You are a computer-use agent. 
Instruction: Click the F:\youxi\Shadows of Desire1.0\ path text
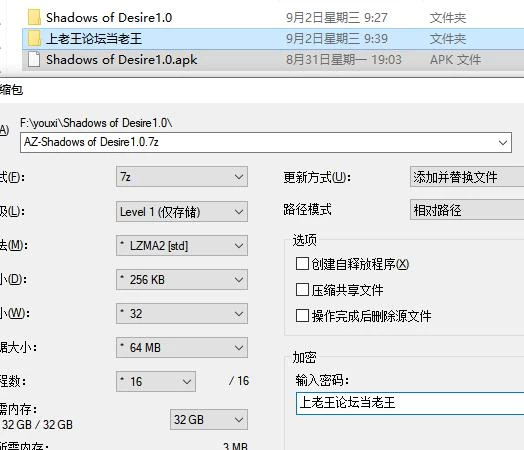pos(96,123)
